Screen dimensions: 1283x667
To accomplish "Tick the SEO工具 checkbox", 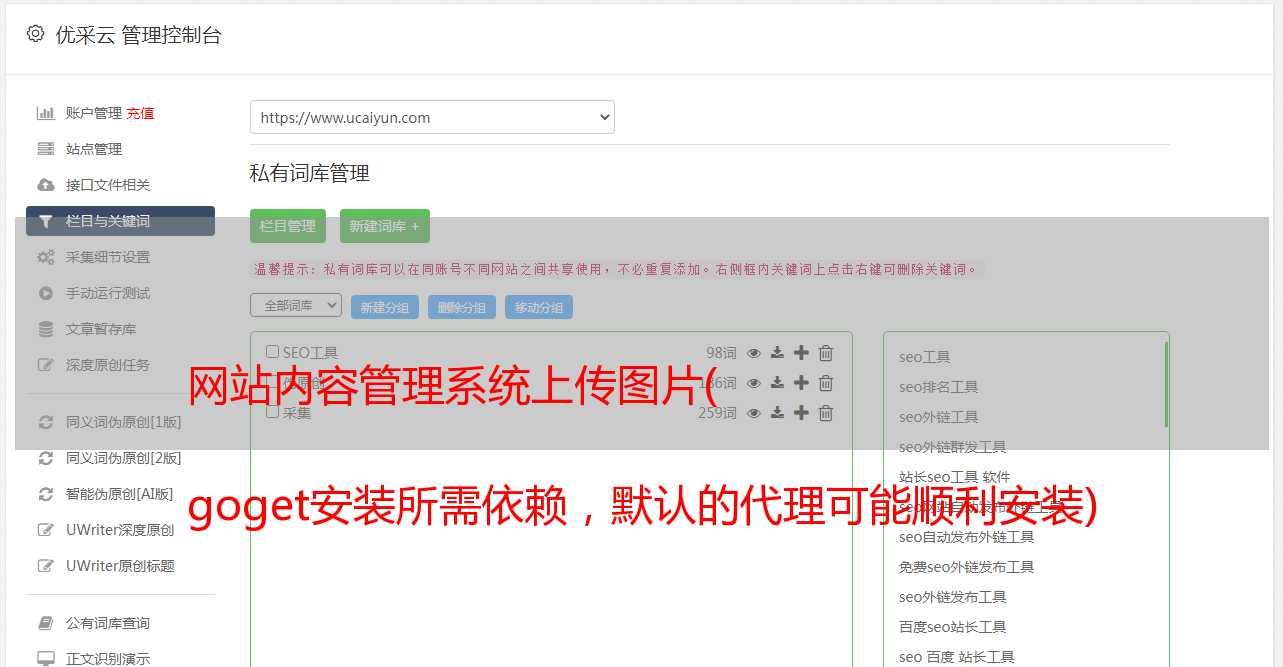I will [272, 352].
